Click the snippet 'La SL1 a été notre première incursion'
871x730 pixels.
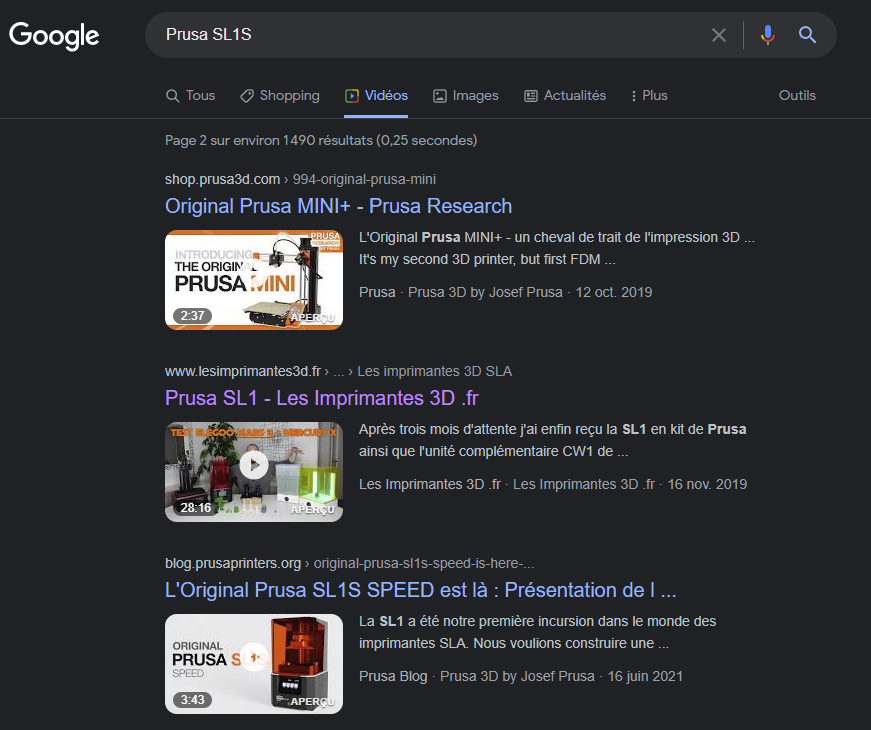click(537, 632)
